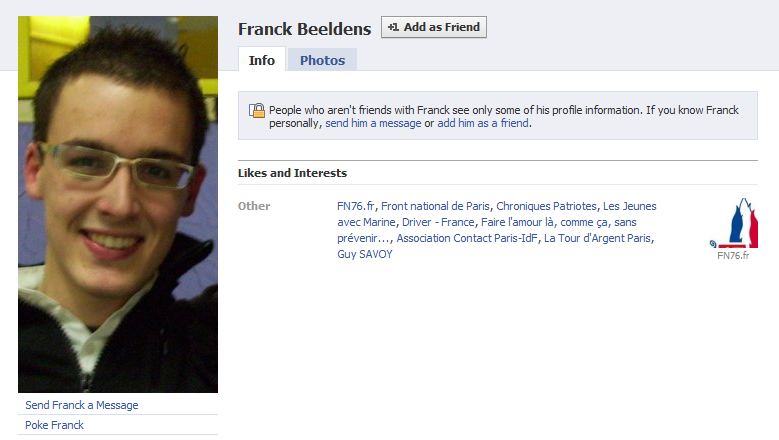Open the Guy SAVOY link
The height and width of the screenshot is (440, 779).
coord(365,254)
